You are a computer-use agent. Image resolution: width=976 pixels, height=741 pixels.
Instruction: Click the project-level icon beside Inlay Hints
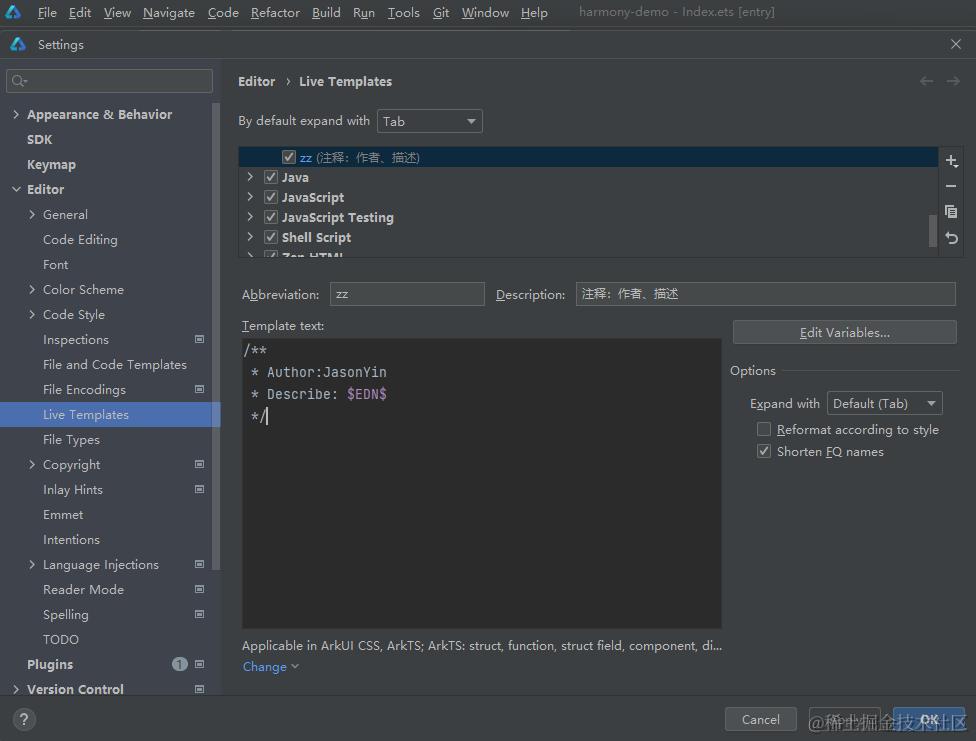(199, 489)
